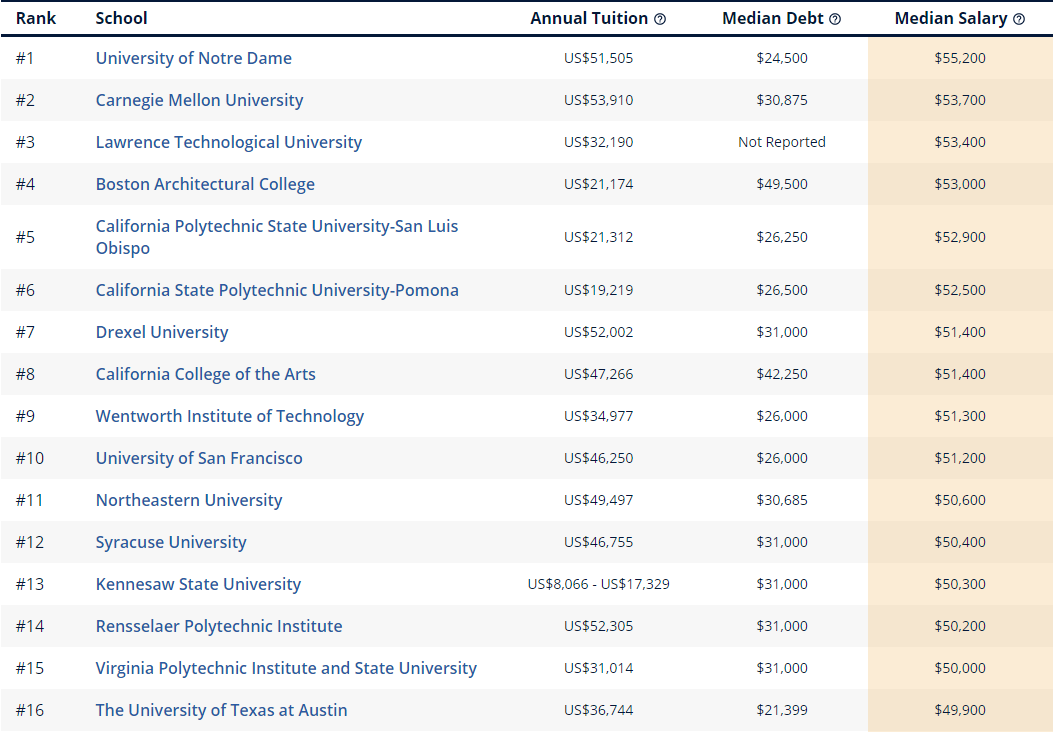
Task: Click California State Polytechnic University-Pomona
Action: [277, 290]
